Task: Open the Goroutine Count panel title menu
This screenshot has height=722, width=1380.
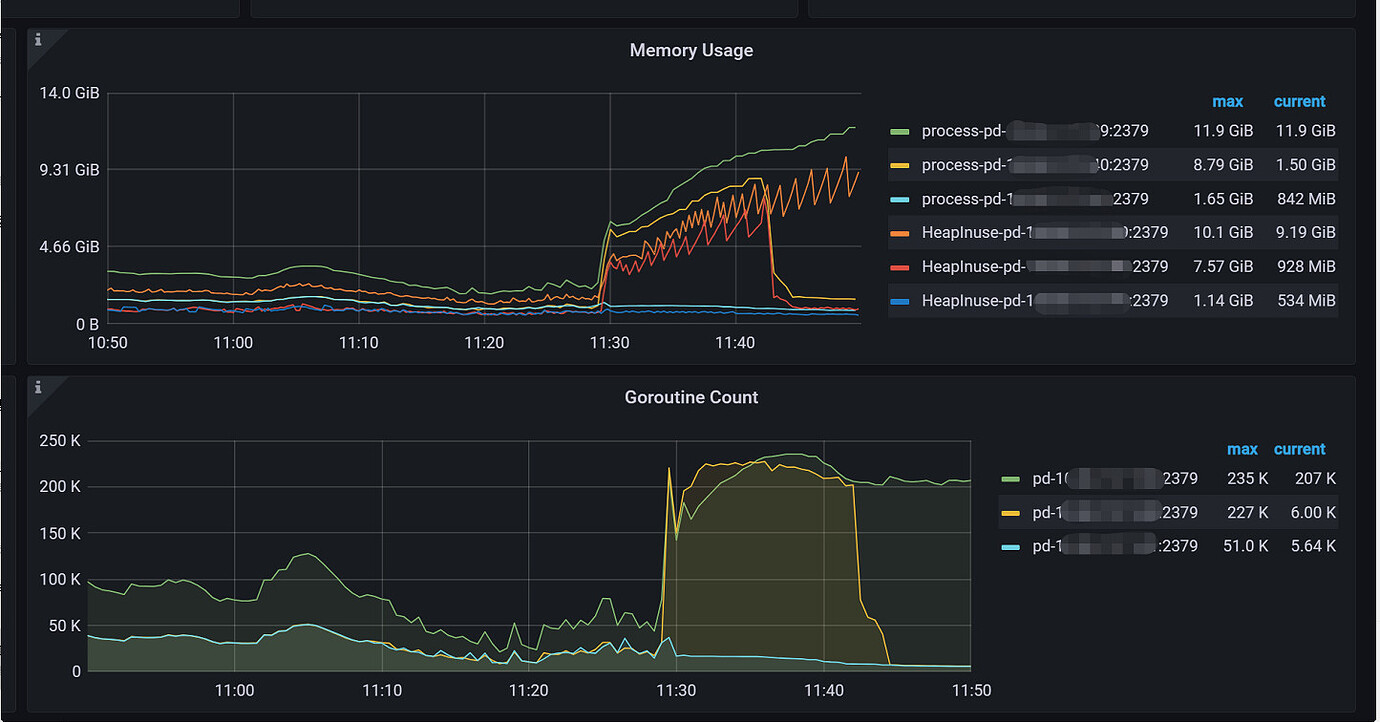Action: point(691,397)
